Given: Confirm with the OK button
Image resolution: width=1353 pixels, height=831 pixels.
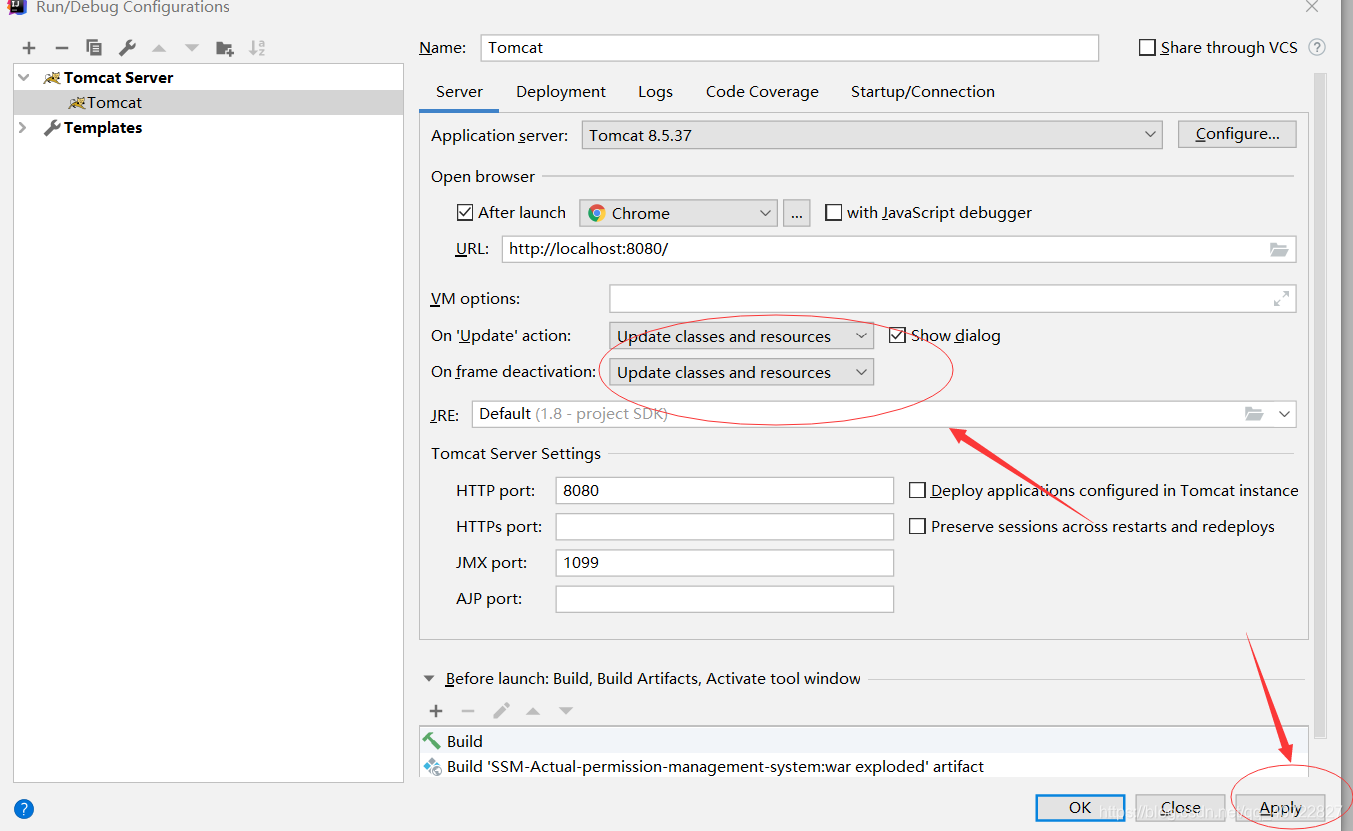Looking at the screenshot, I should point(1080,808).
